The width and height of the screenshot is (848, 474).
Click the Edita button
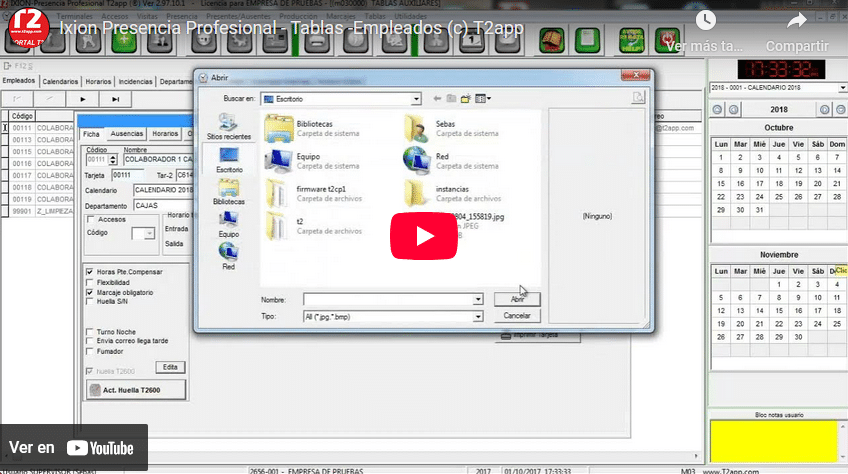pyautogui.click(x=170, y=367)
